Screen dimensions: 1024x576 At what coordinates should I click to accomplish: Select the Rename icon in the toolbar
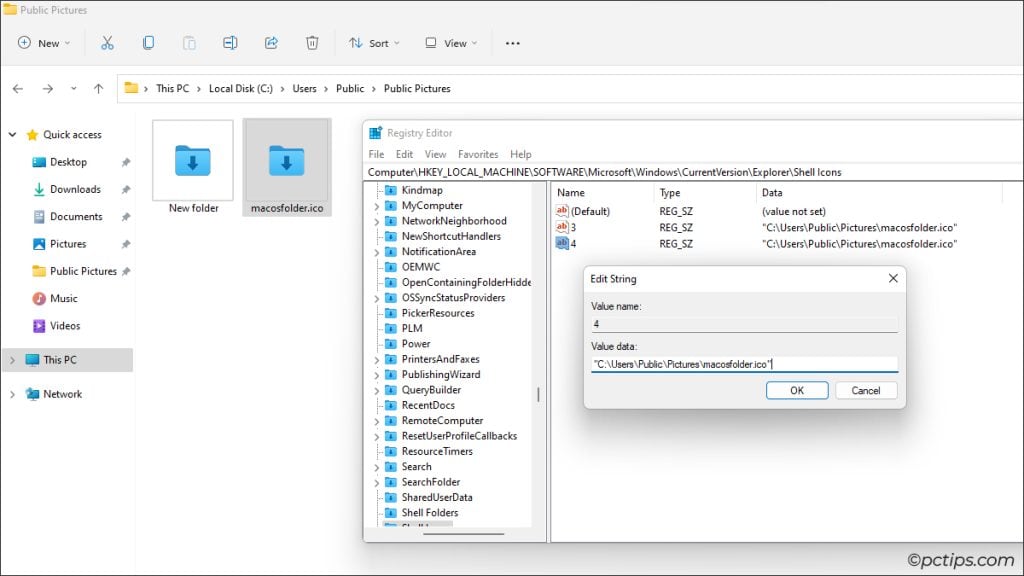pyautogui.click(x=230, y=43)
